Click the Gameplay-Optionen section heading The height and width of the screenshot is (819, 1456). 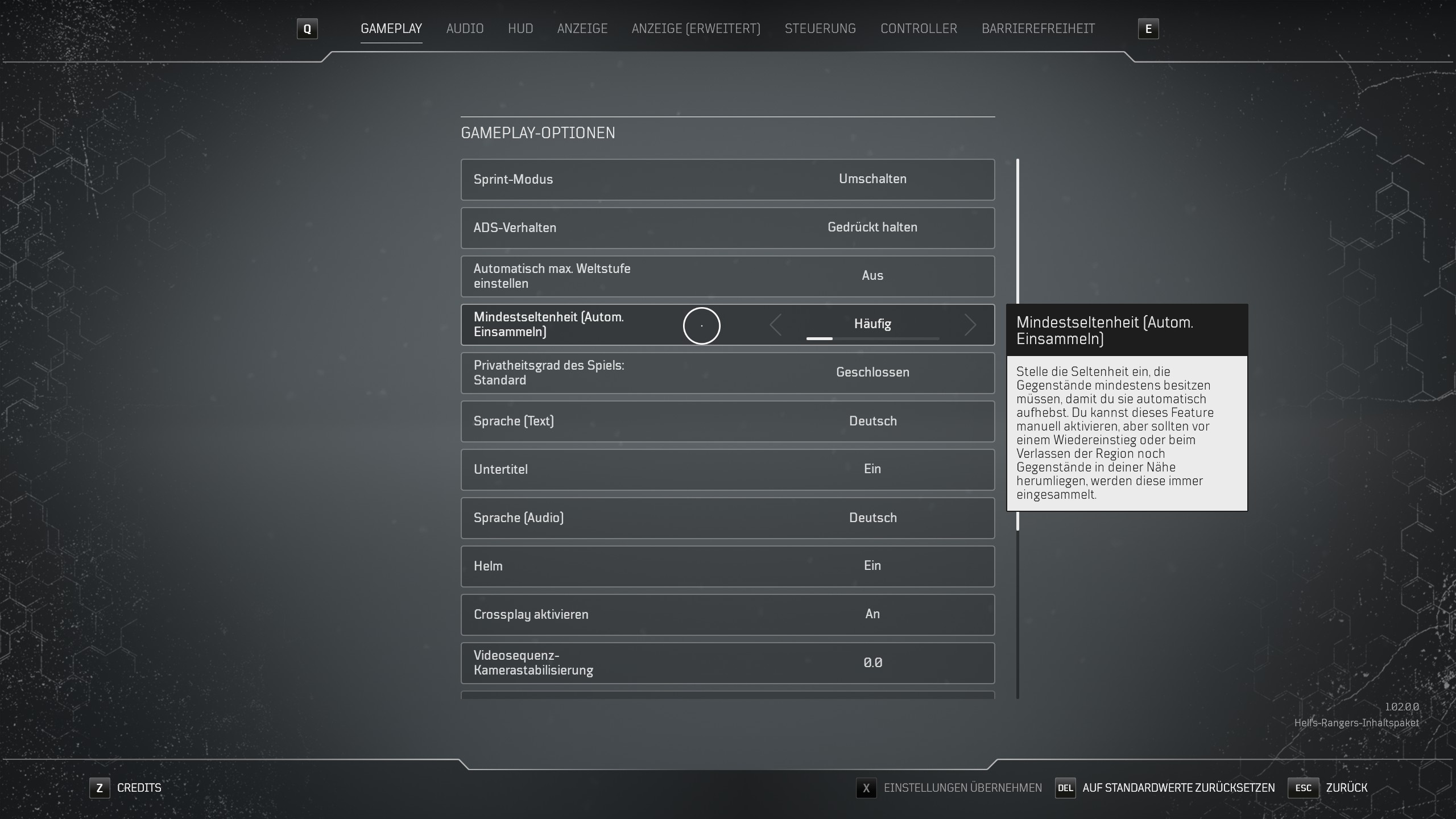click(538, 133)
